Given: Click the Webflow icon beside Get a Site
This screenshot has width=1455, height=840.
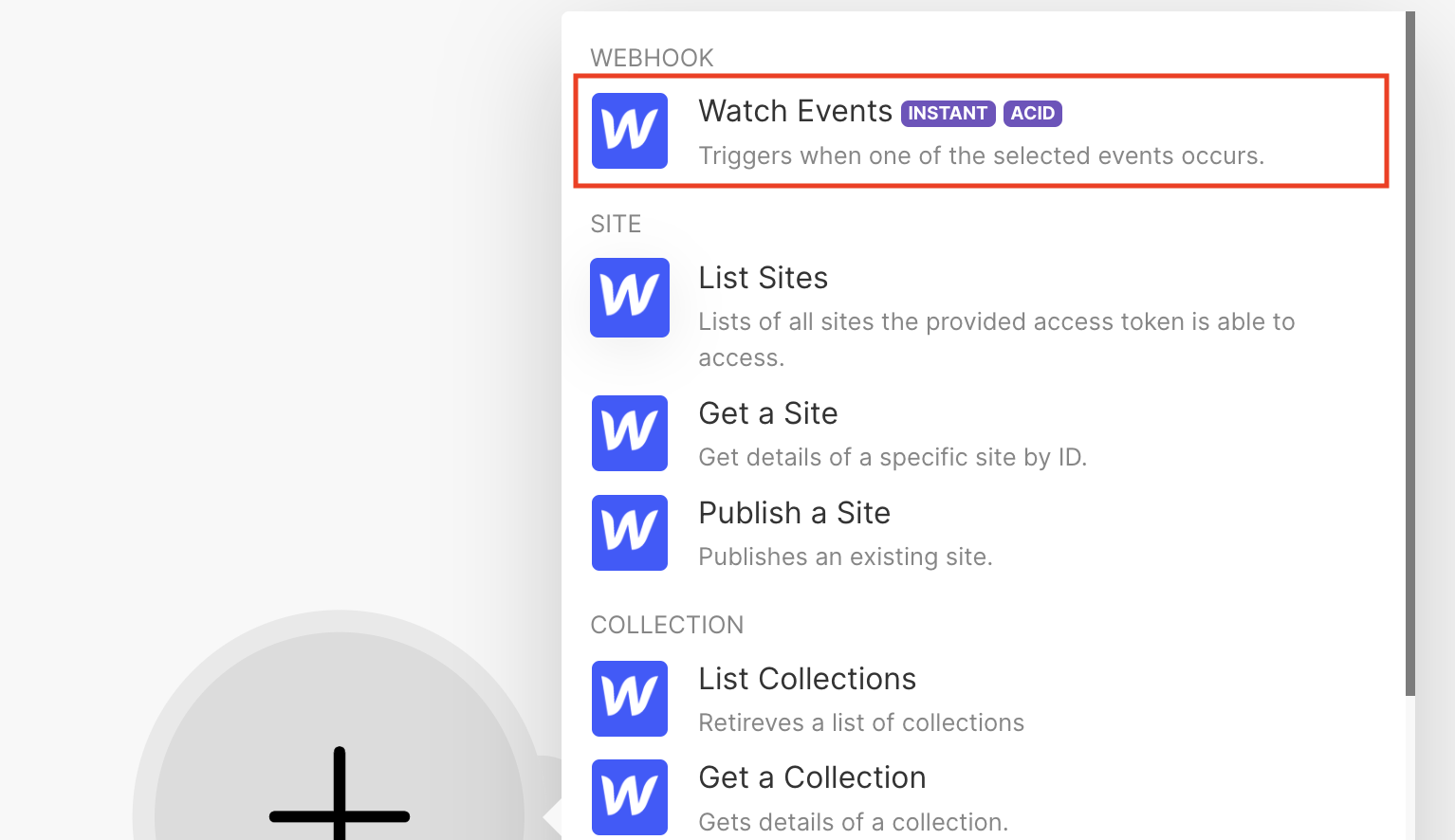Looking at the screenshot, I should coord(630,433).
